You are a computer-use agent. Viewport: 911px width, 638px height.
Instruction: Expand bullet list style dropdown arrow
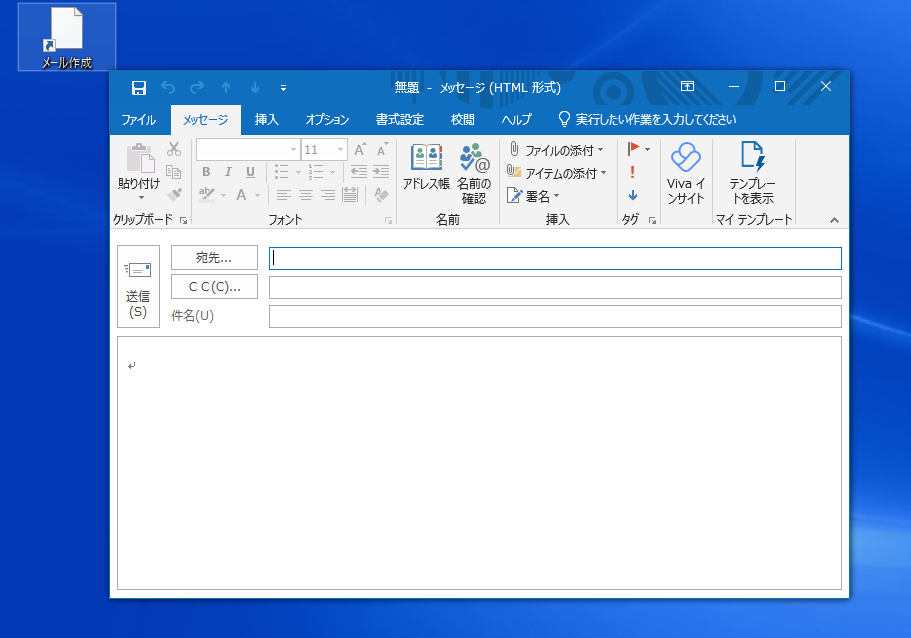[298, 173]
